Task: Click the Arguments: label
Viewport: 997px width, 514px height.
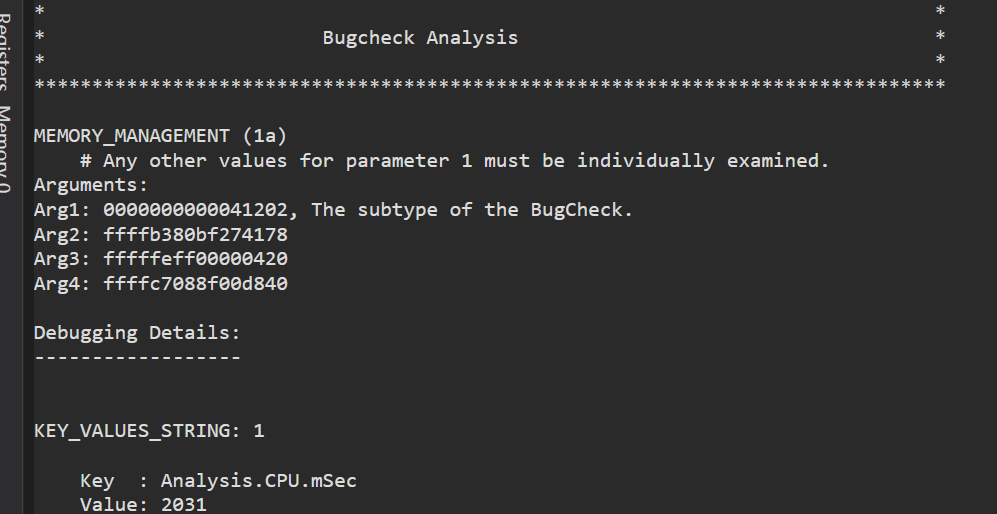Action: 91,185
